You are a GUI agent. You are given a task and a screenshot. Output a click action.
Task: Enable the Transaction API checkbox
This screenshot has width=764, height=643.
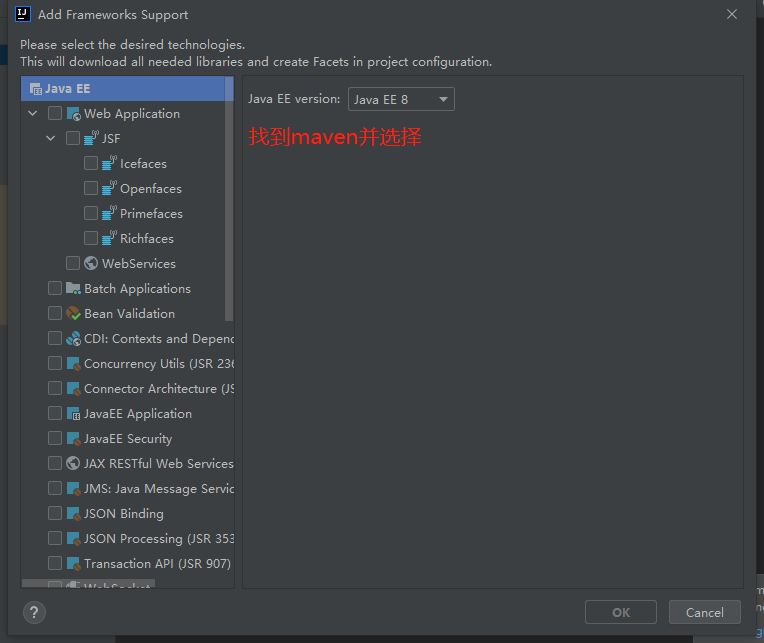pos(55,563)
